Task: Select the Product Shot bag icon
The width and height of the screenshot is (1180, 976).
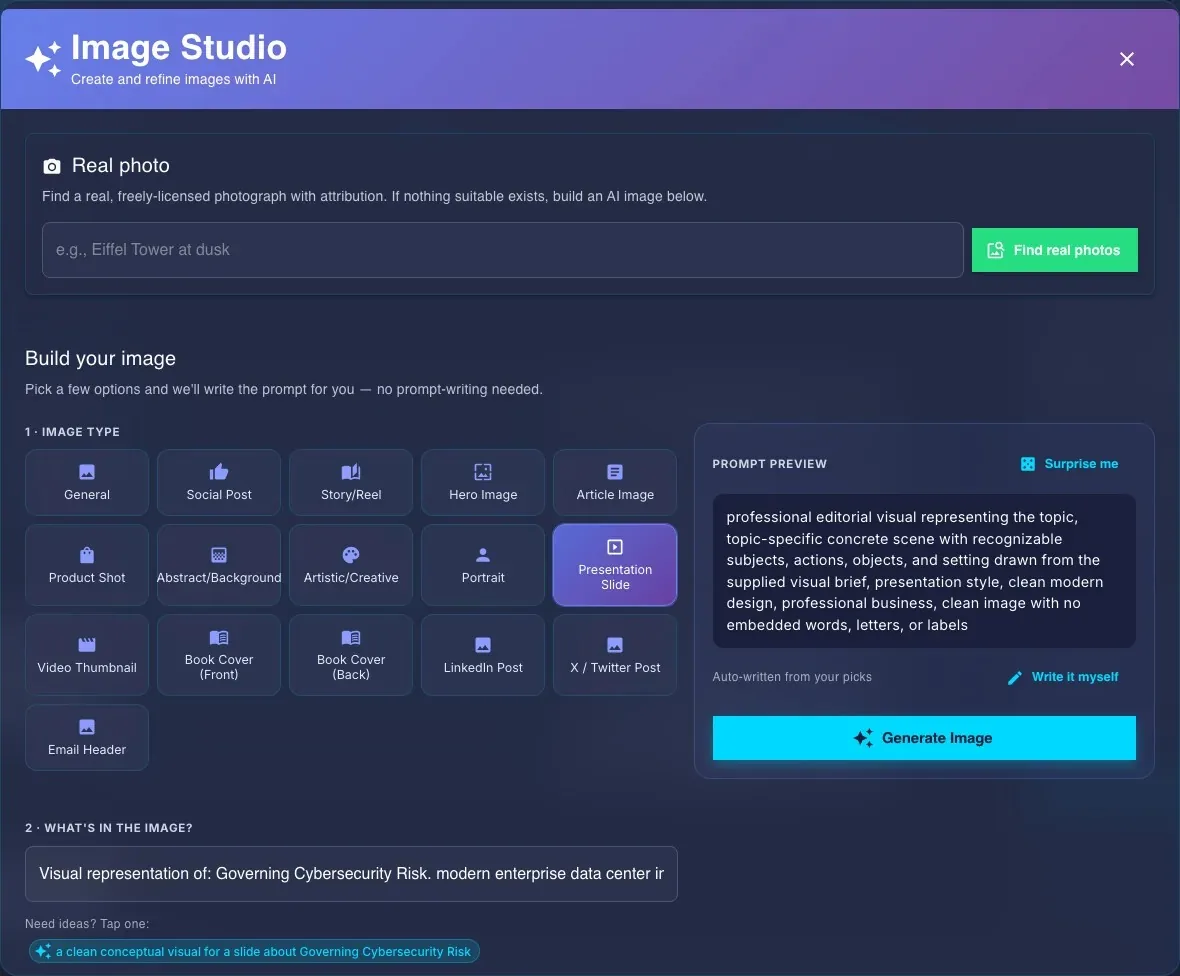Action: (87, 555)
